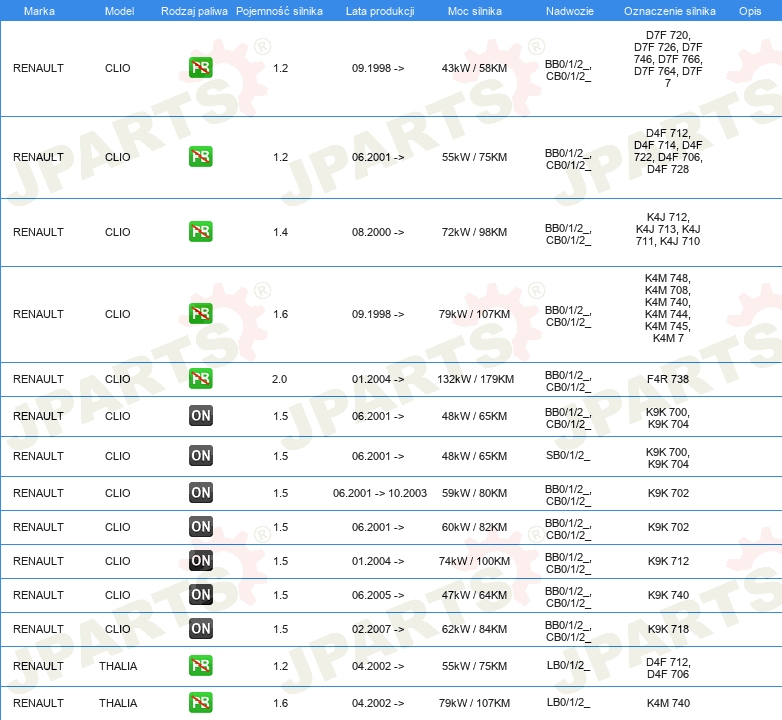The image size is (782, 720).
Task: Click the diesel ON icon in the SB0/1/2_ row
Action: pos(201,456)
